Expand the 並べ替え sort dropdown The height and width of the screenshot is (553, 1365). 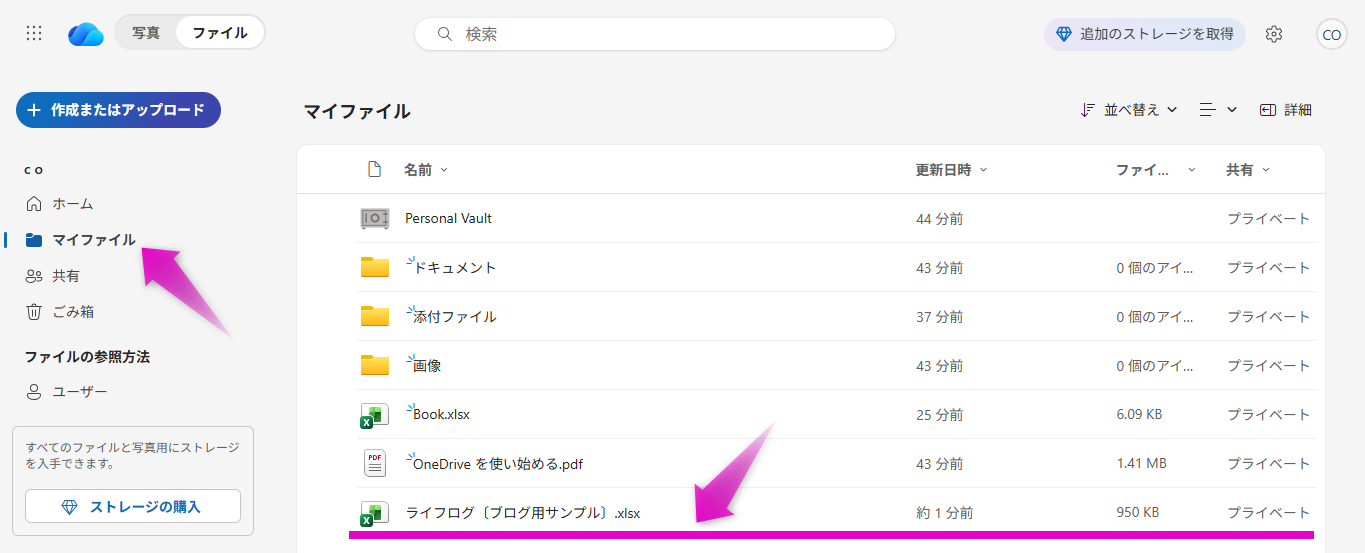[x=1129, y=110]
